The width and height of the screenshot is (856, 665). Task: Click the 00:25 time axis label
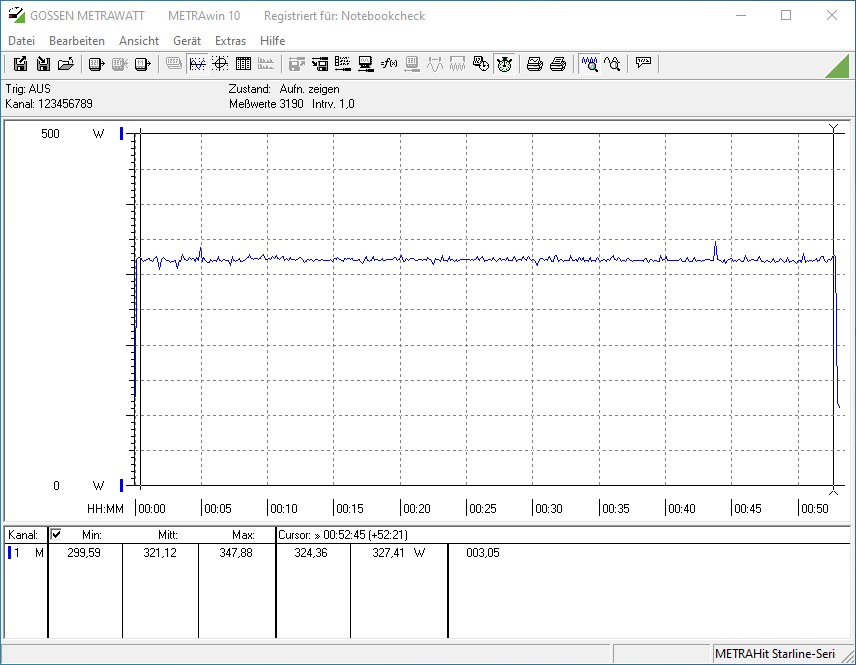click(x=483, y=508)
